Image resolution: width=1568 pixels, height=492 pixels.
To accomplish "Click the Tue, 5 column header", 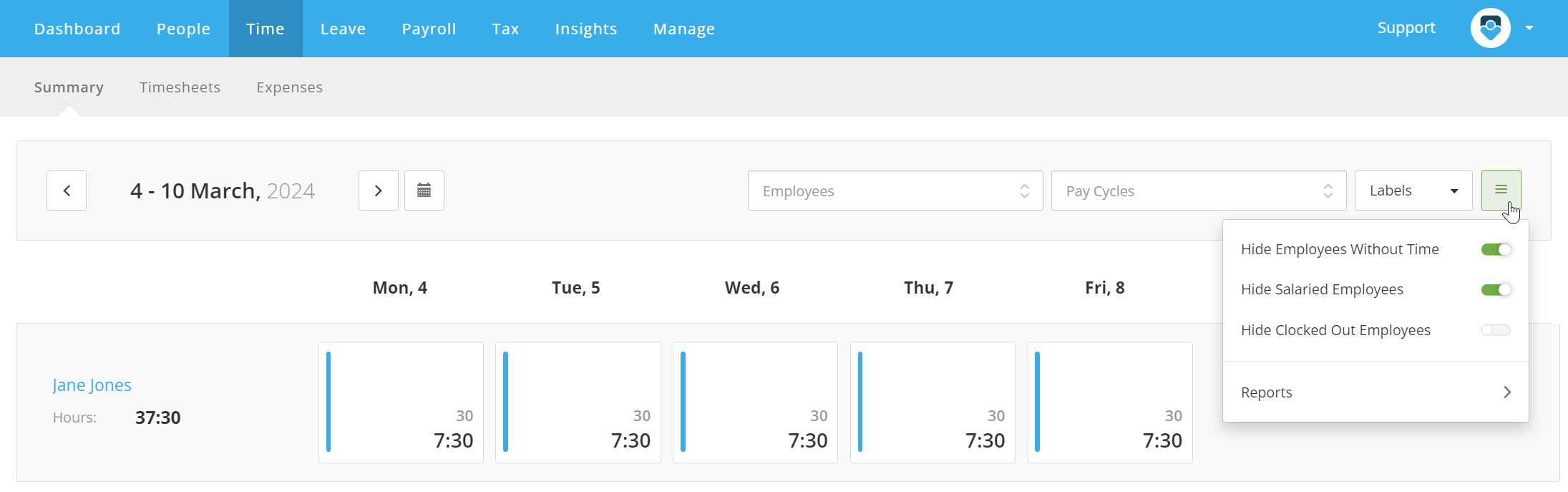I will pyautogui.click(x=576, y=288).
